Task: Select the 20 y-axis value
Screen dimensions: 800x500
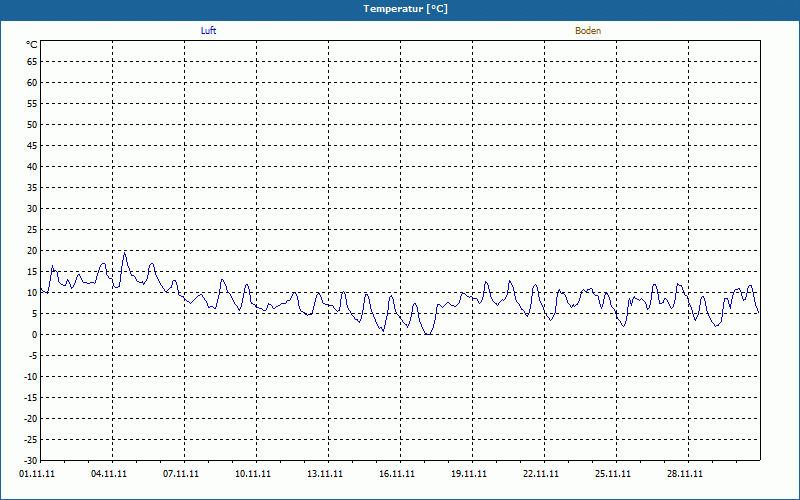Action: [x=32, y=251]
